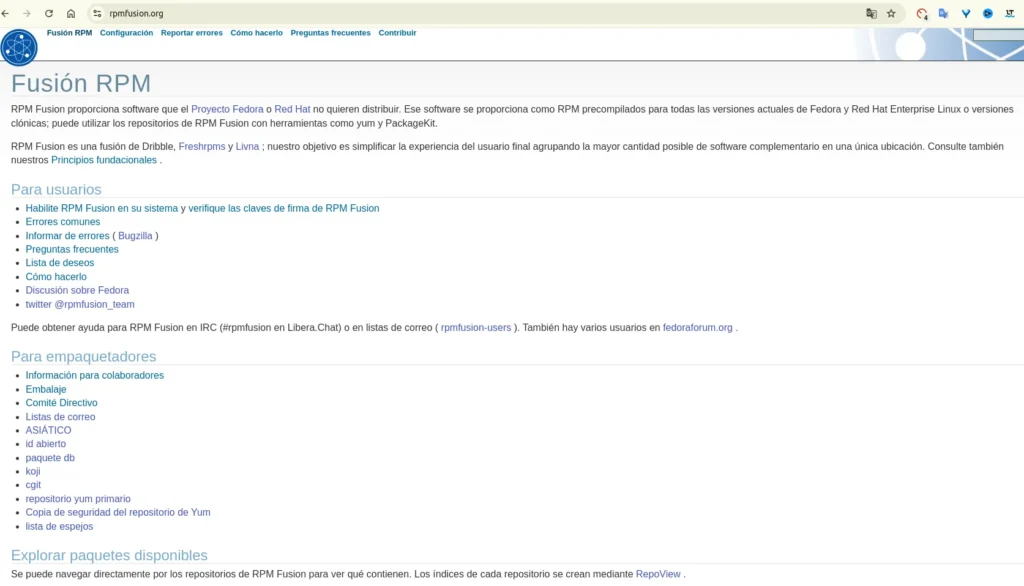The image size is (1024, 586).
Task: Open the id abierto link
Action: [46, 444]
